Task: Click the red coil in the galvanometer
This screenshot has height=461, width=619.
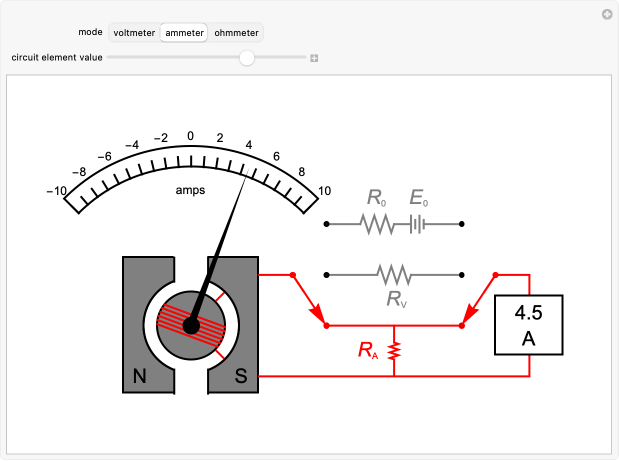Action: point(191,325)
